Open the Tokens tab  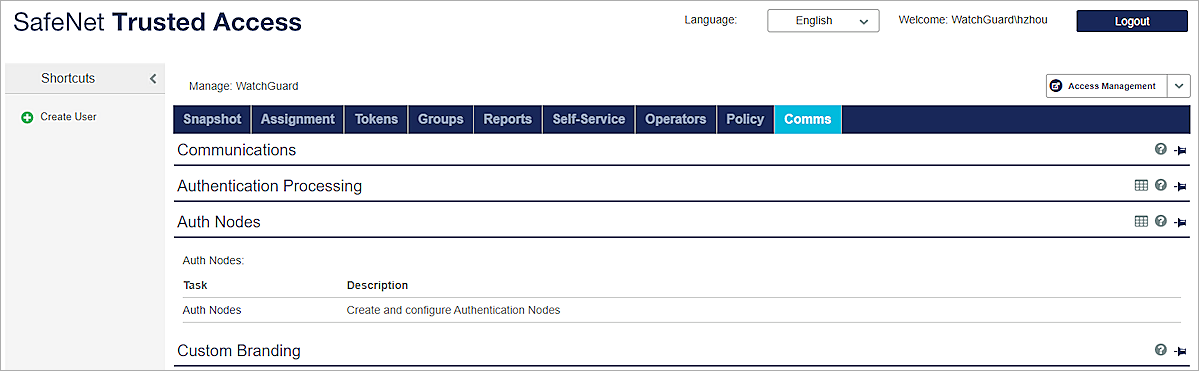376,119
